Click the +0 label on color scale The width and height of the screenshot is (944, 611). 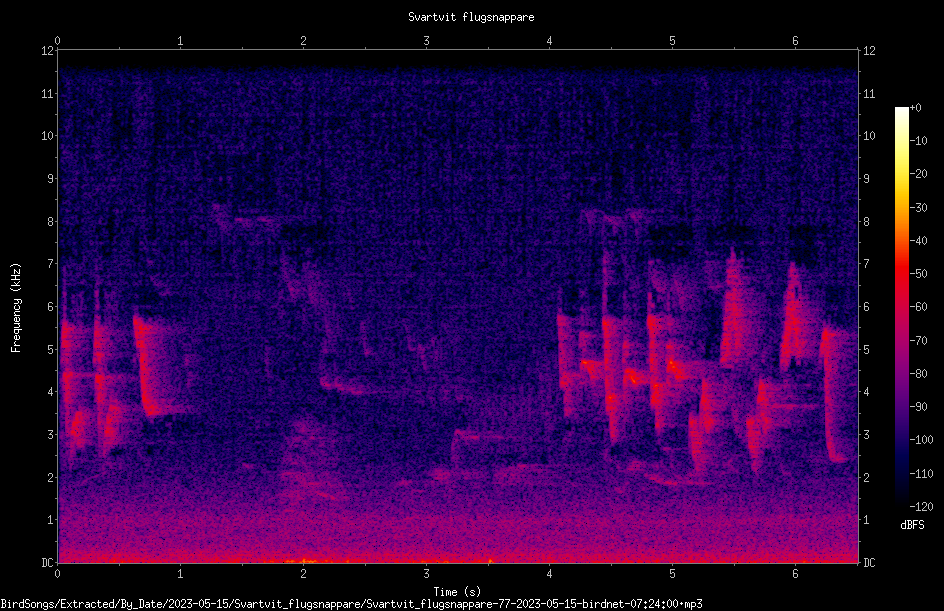coord(916,108)
